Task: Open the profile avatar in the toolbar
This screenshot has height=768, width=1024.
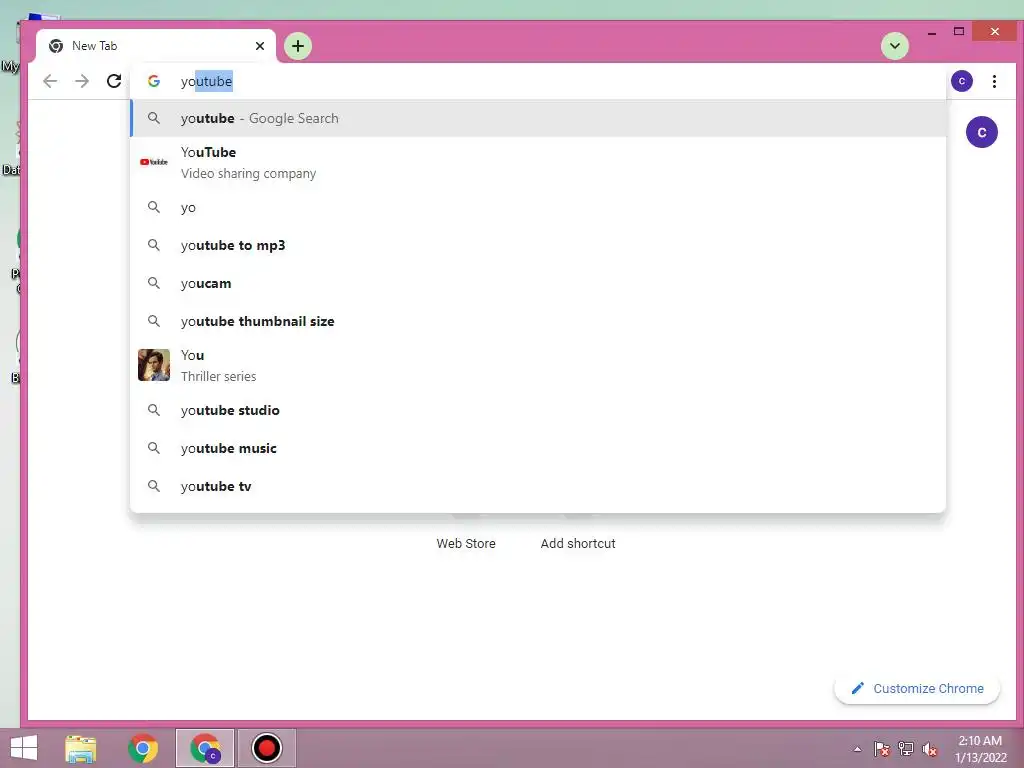Action: click(961, 81)
